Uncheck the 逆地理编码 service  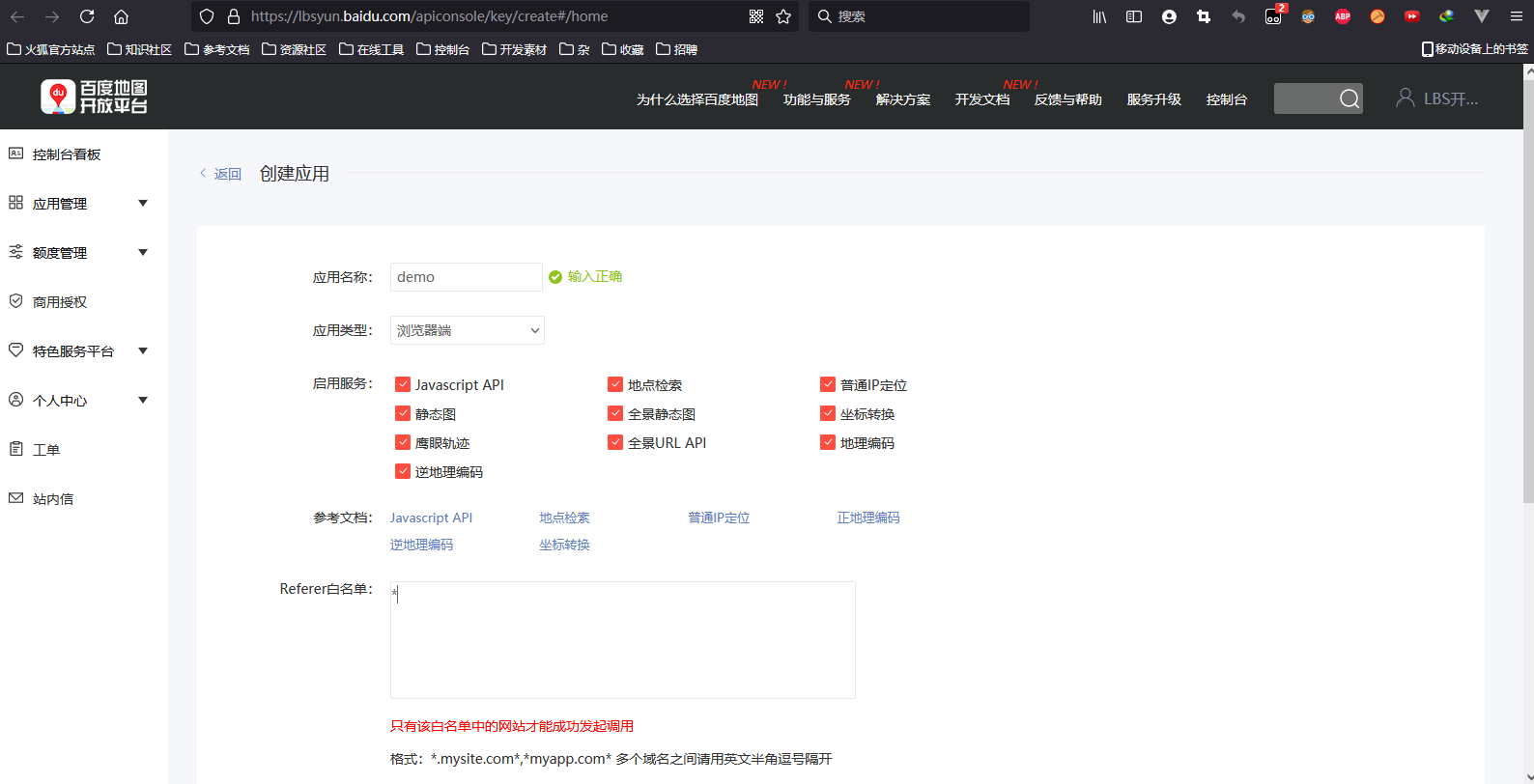(403, 471)
